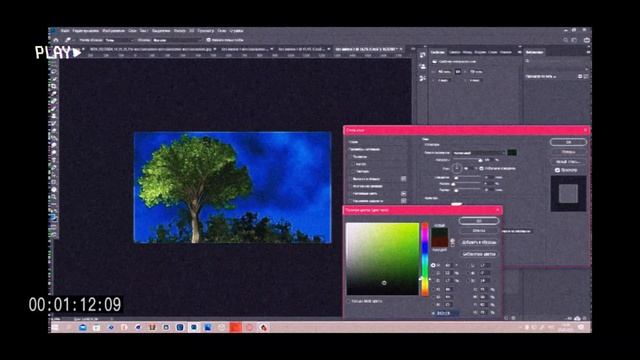Click the red app icon in the taskbar
This screenshot has width=640, height=360.
[236, 327]
